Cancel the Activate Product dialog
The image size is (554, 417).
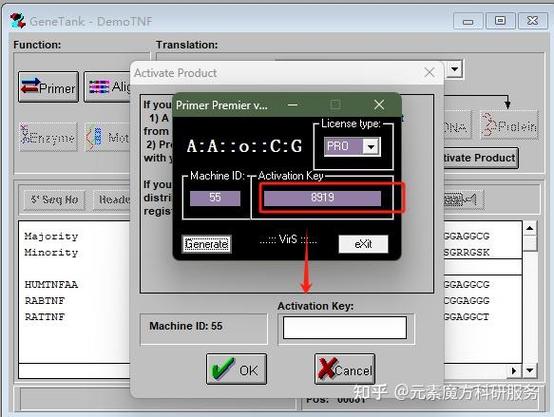(x=344, y=369)
